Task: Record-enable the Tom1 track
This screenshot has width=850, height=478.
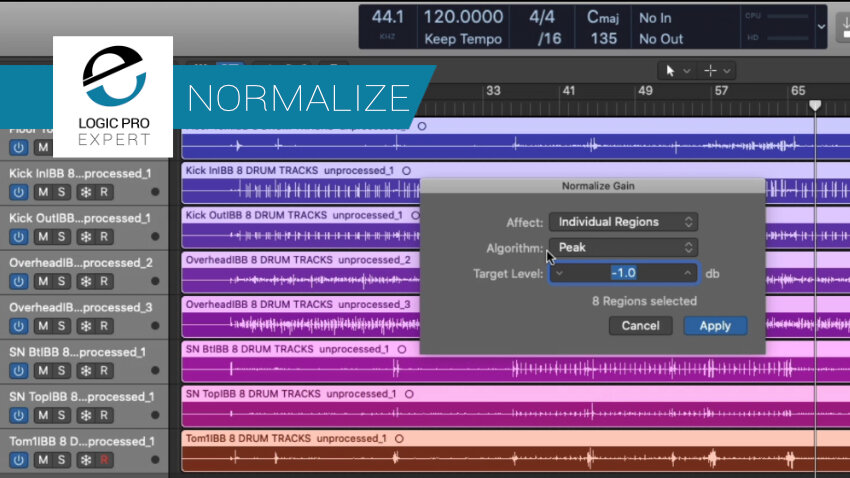Action: (104, 460)
